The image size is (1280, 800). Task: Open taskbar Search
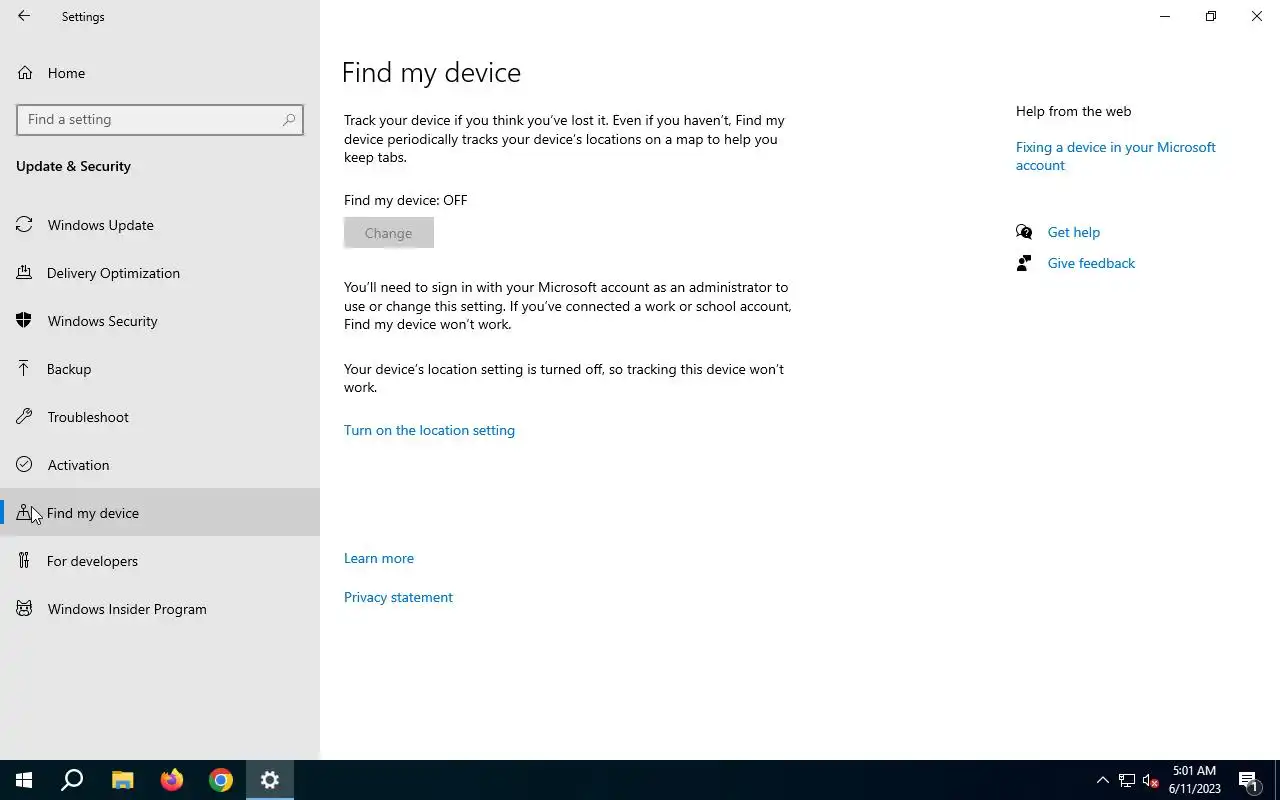coord(72,780)
